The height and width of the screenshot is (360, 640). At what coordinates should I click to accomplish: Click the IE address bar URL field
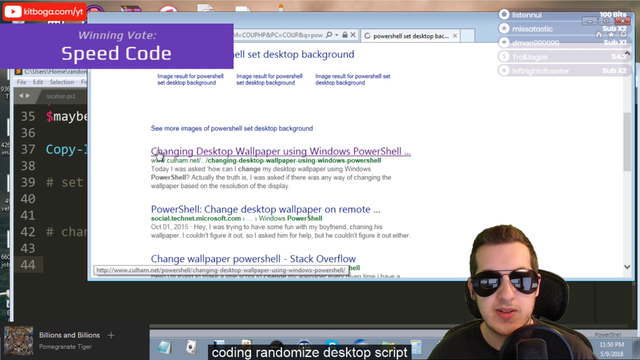278,35
